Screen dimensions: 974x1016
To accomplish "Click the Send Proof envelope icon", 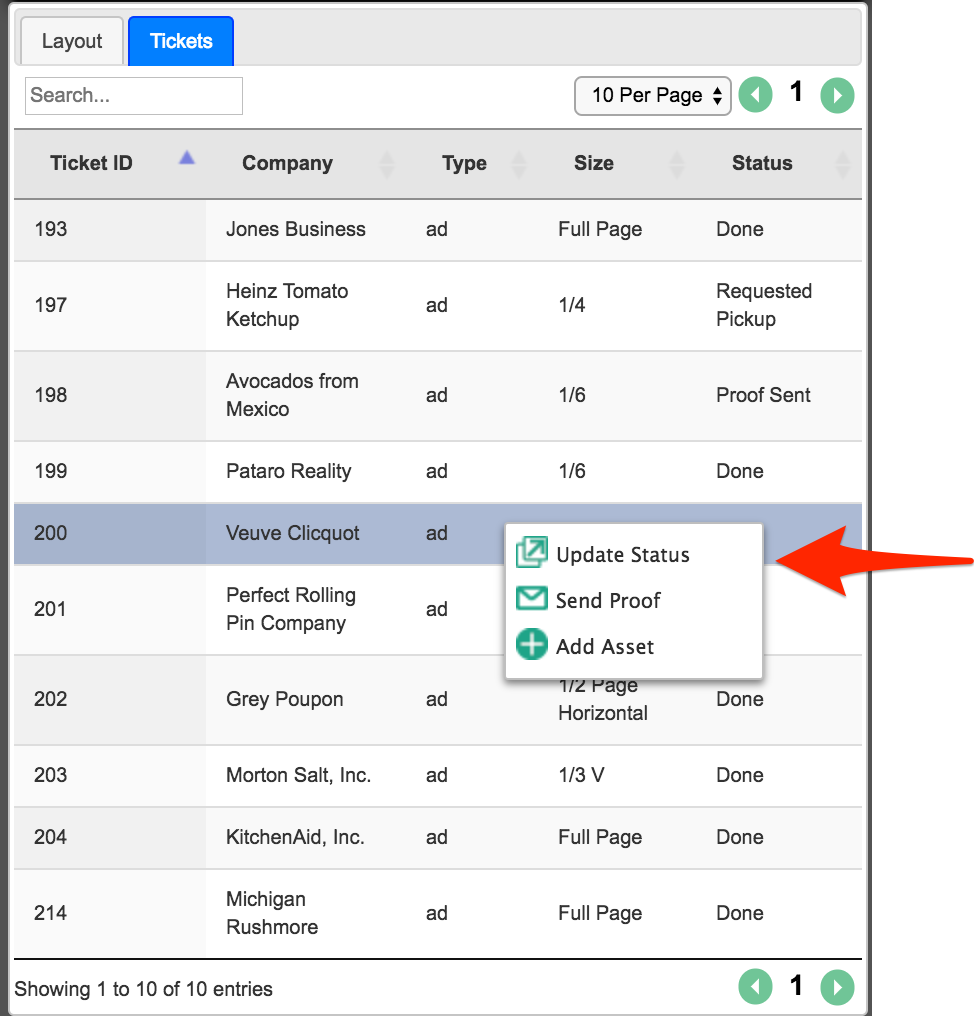I will (x=531, y=598).
